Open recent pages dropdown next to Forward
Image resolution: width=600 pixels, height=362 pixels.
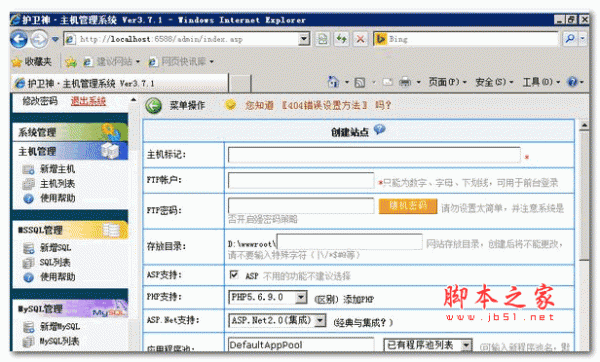click(x=55, y=39)
